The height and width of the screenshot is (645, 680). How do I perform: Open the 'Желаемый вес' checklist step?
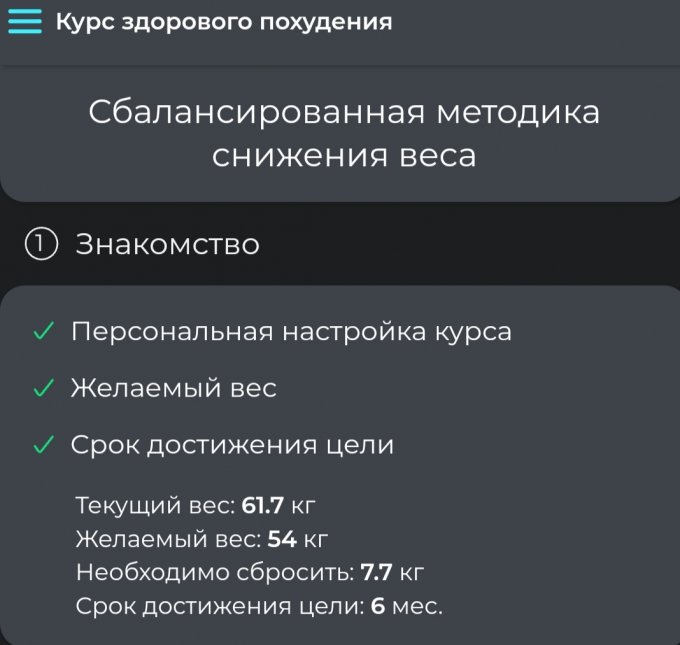(173, 388)
